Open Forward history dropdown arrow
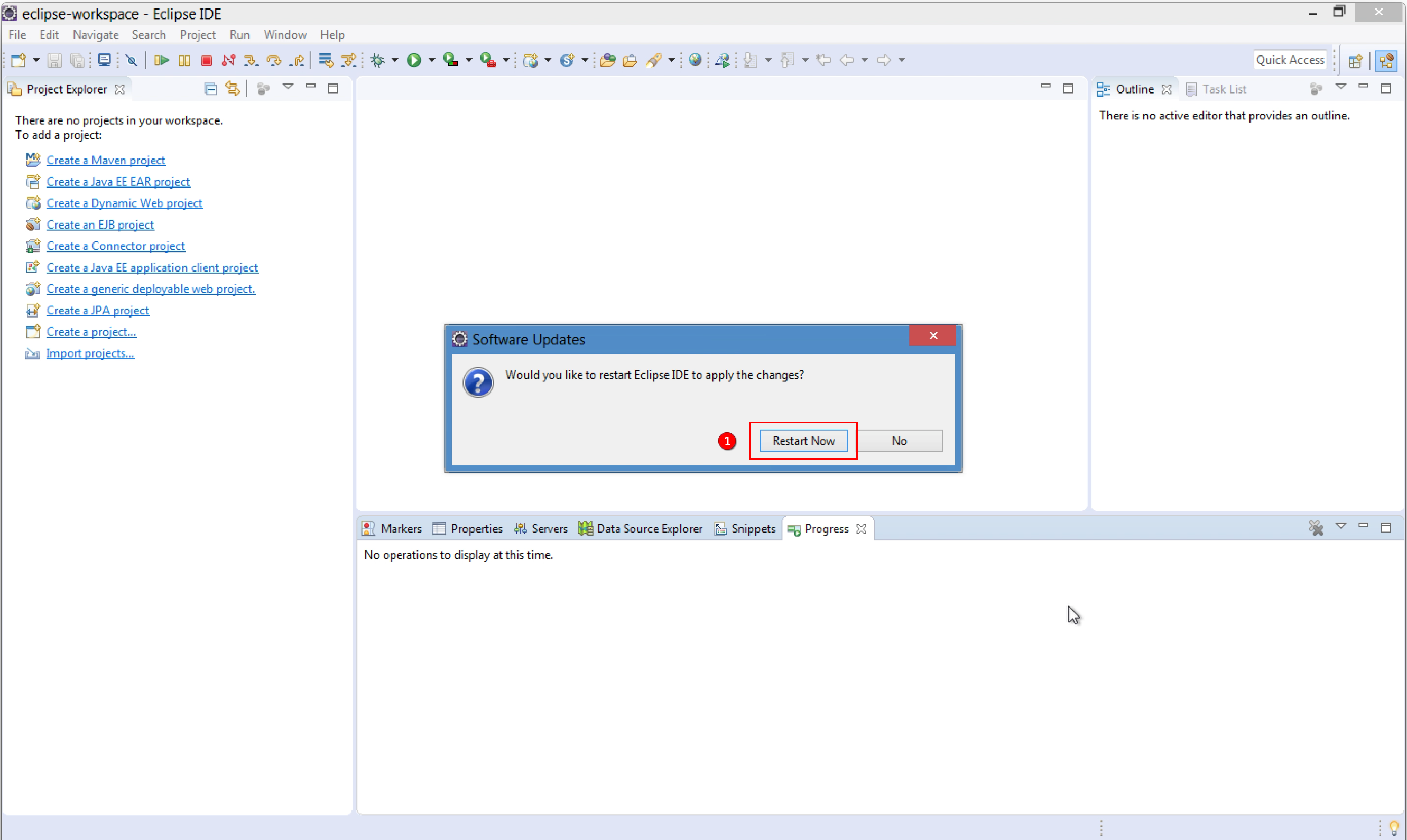 pos(902,60)
